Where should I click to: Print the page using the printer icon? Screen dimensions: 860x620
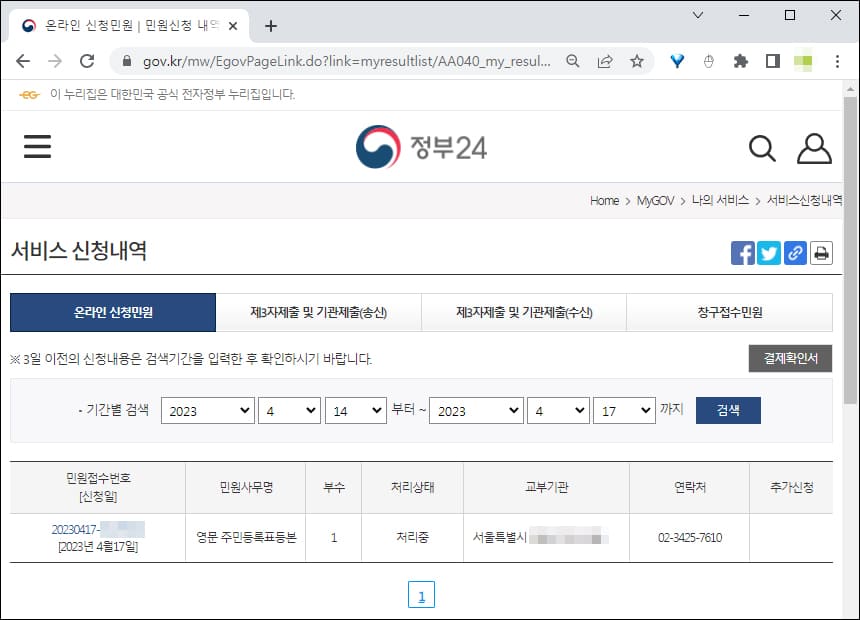point(821,253)
